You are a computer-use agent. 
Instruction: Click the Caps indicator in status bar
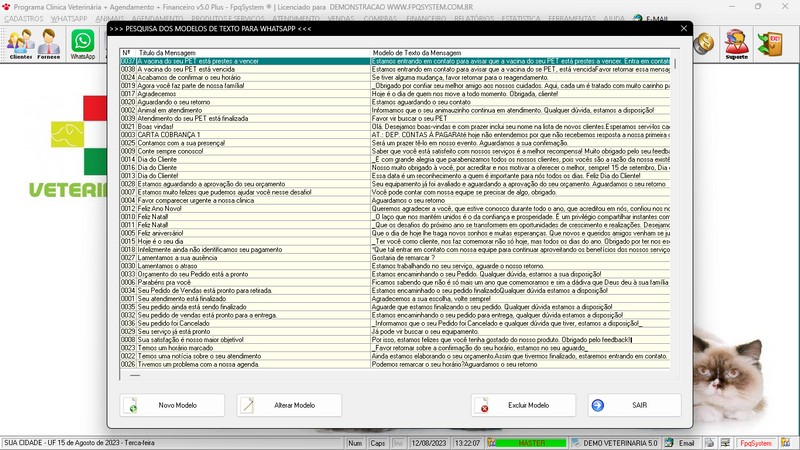click(x=378, y=443)
